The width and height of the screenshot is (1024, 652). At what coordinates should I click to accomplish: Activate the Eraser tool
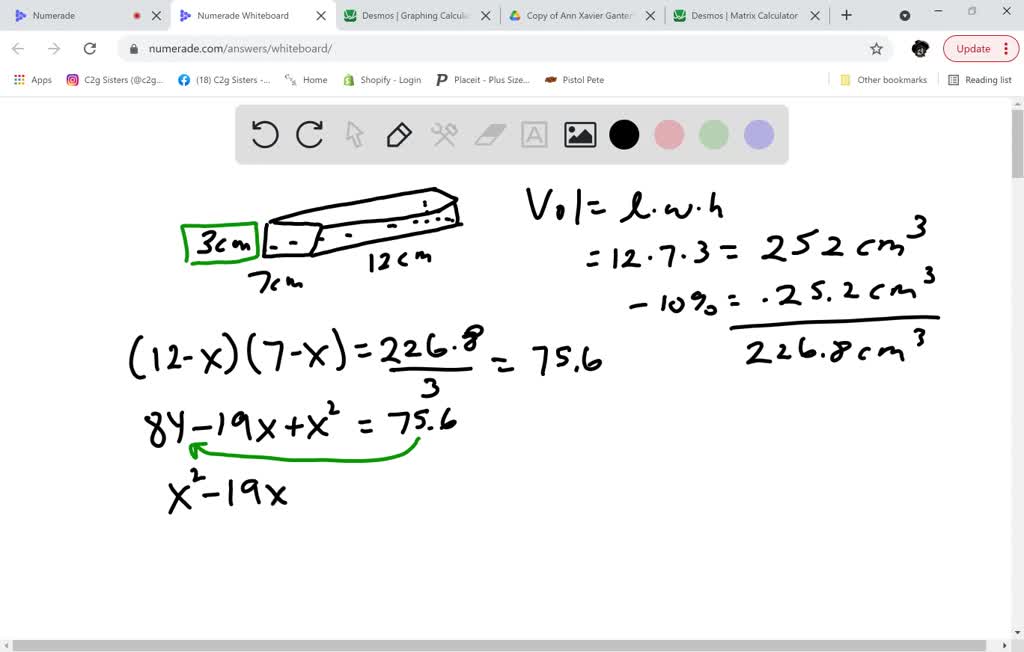[489, 134]
